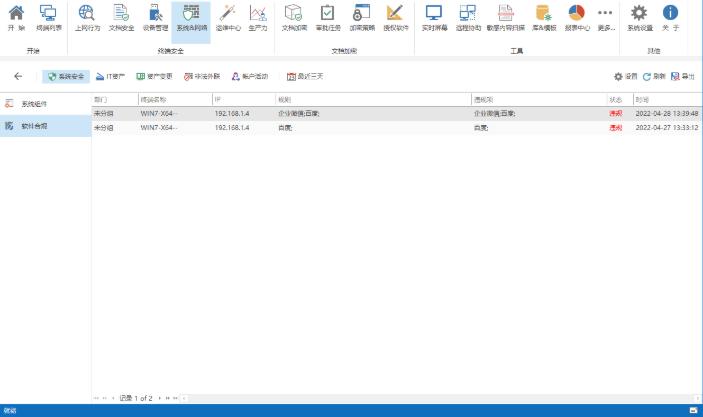Click the back arrow button
703x417 pixels.
[18, 76]
